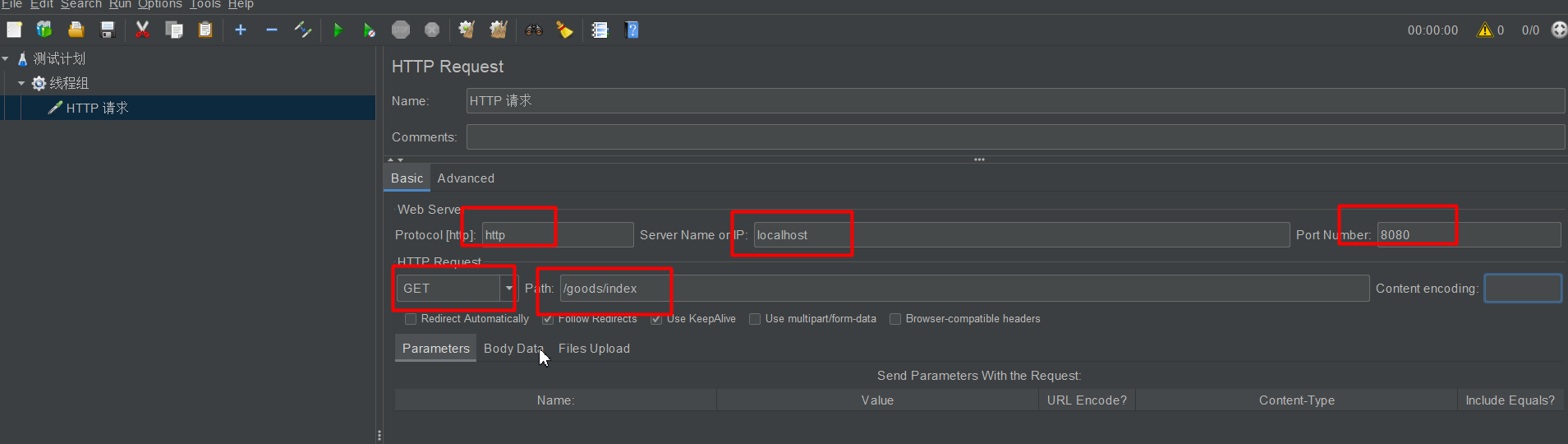1568x444 pixels.
Task: Click the binoculars Search icon
Action: [x=534, y=30]
